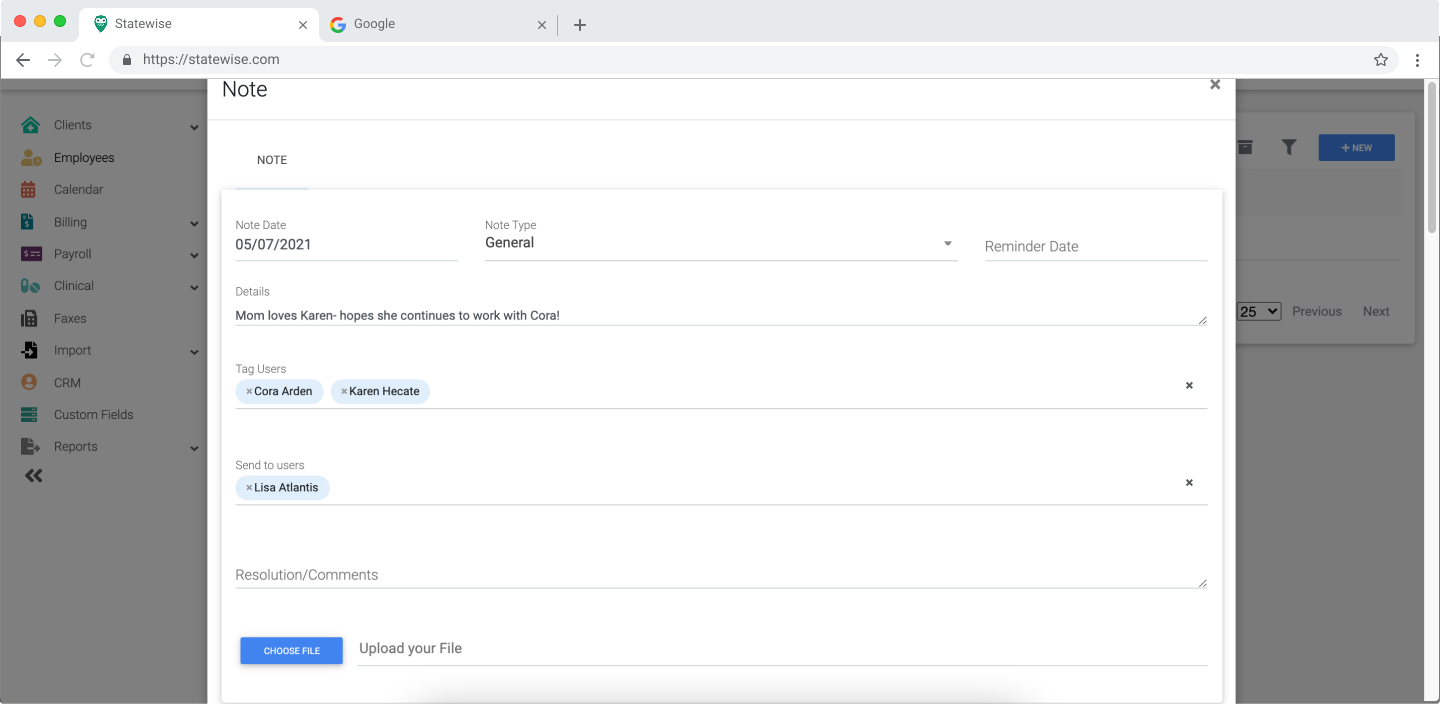This screenshot has width=1440, height=704.
Task: Click the Note Date field
Action: coord(346,245)
